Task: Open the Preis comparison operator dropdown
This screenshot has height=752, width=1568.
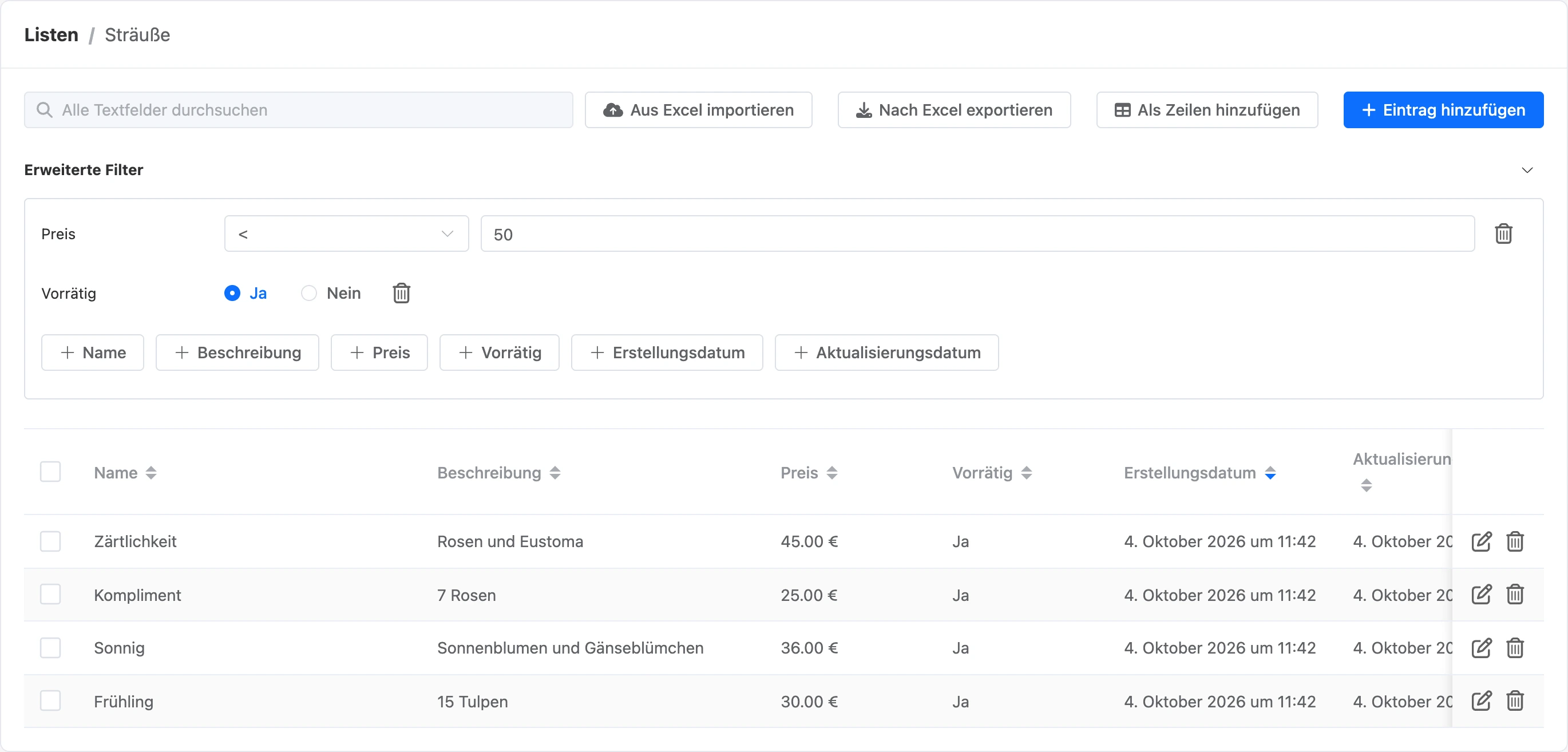Action: pos(346,234)
